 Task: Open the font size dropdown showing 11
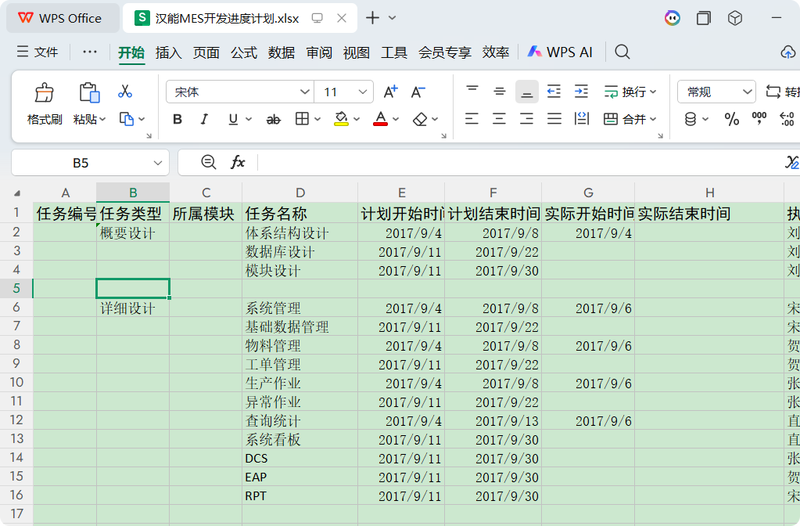pos(363,92)
